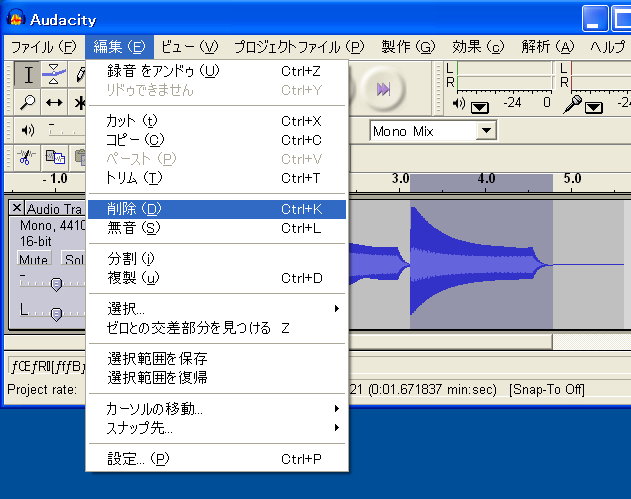Select the Selection (I-beam) tool

[27, 74]
